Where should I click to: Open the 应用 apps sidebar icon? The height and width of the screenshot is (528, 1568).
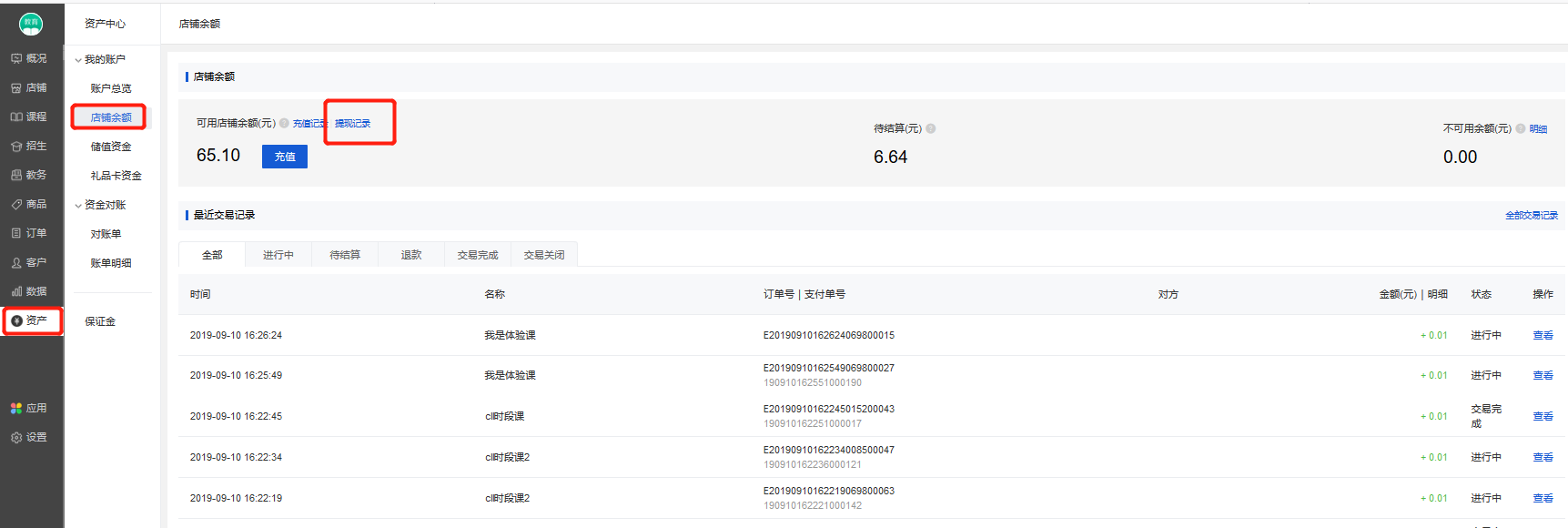coord(16,409)
